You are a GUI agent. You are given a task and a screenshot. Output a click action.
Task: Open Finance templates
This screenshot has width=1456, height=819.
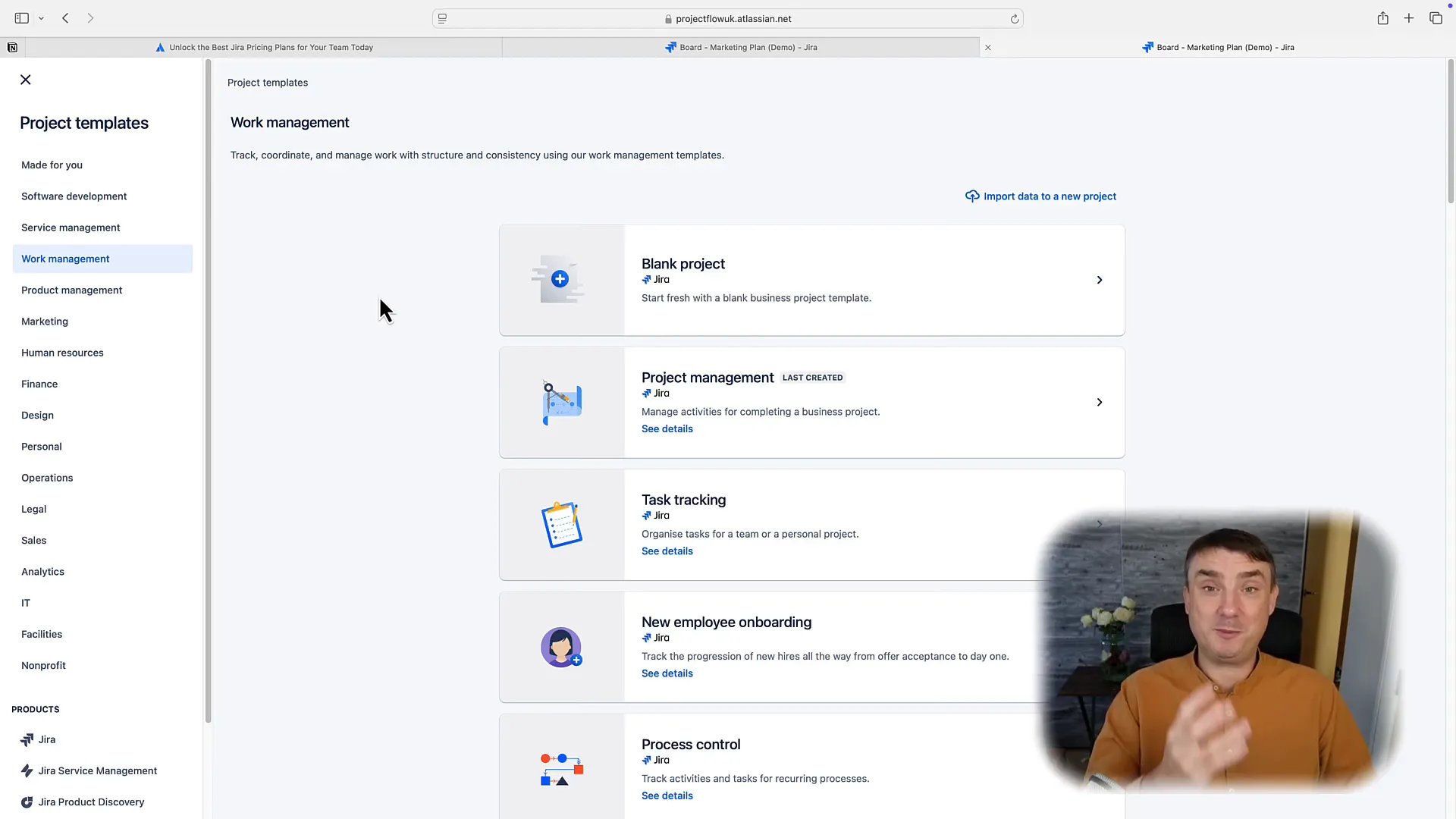39,384
